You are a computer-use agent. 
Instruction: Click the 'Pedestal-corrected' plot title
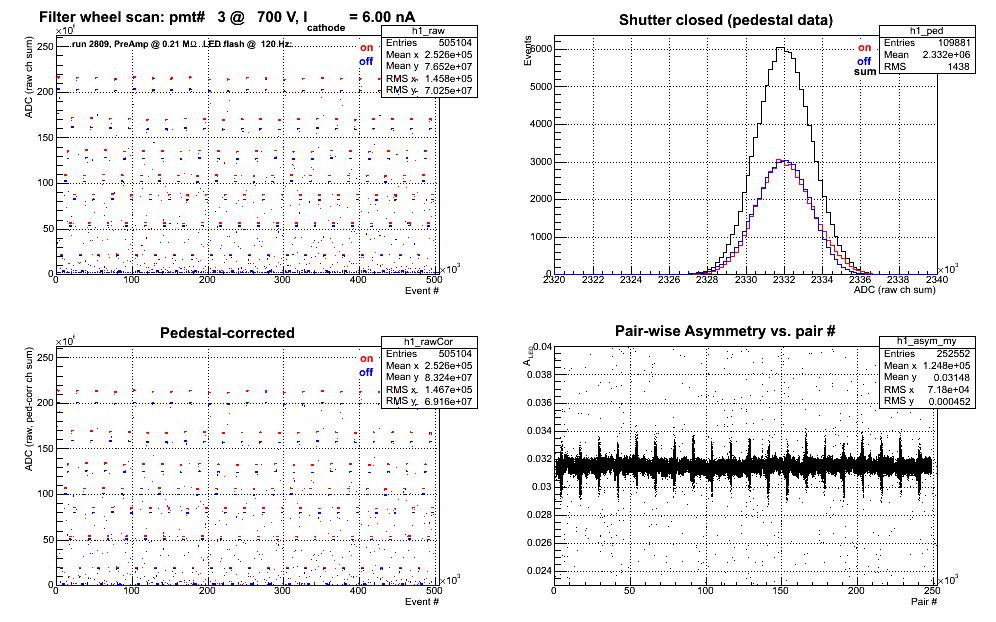click(x=227, y=333)
